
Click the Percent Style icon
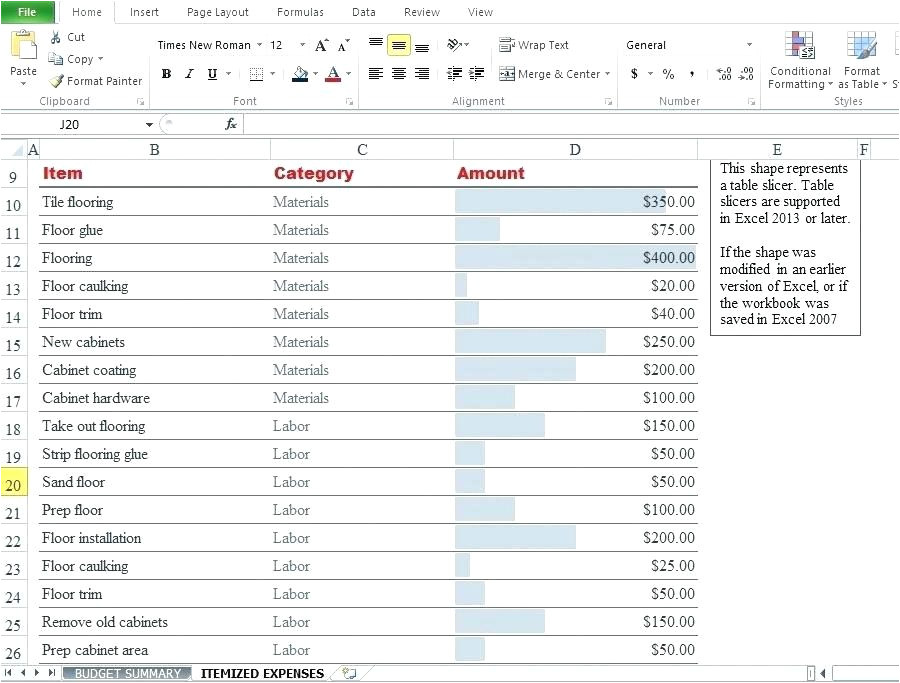point(668,74)
